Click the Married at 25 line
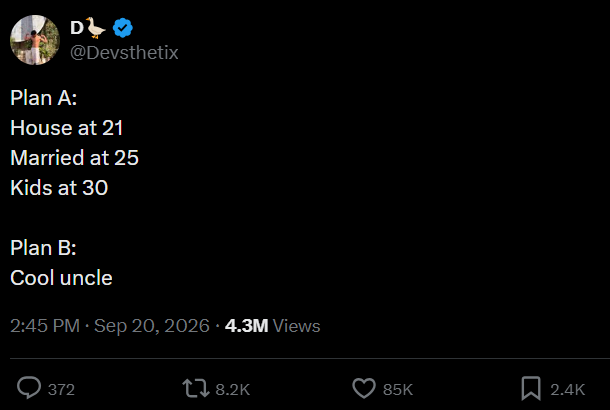The width and height of the screenshot is (610, 410). (74, 158)
